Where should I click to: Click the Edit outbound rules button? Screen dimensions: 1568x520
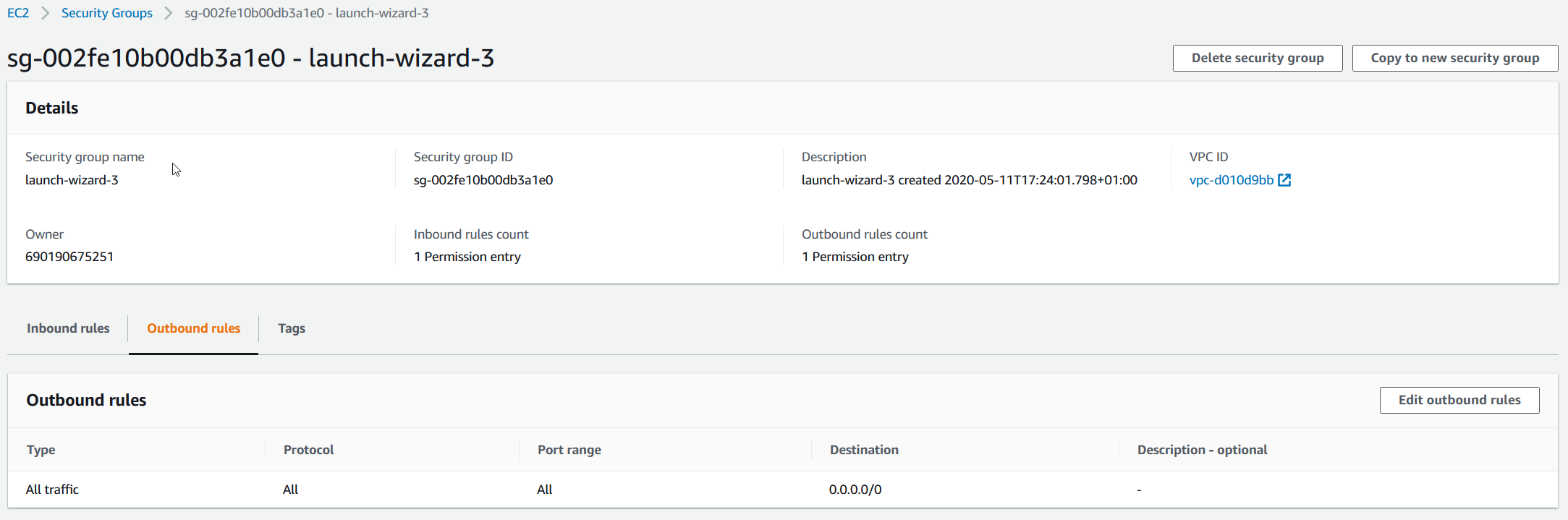(x=1459, y=400)
